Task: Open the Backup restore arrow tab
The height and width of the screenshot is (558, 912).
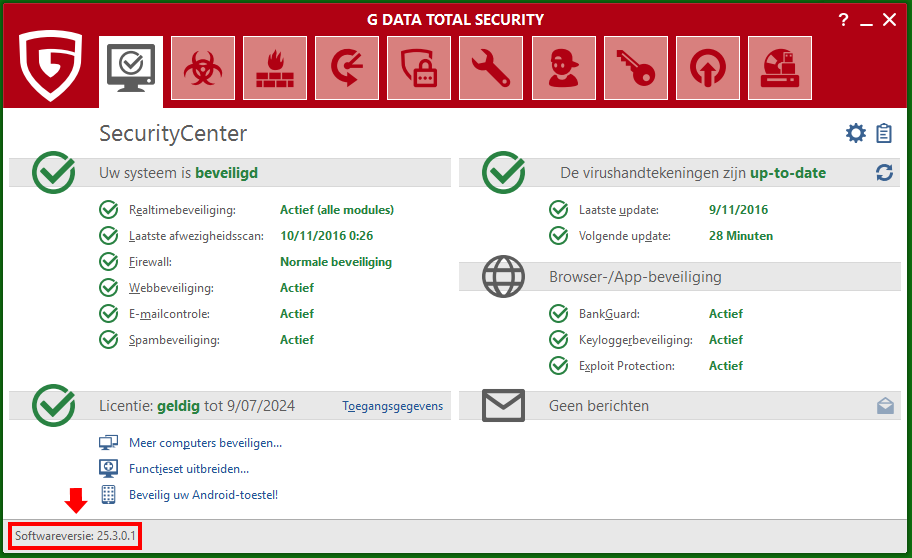Action: click(347, 68)
